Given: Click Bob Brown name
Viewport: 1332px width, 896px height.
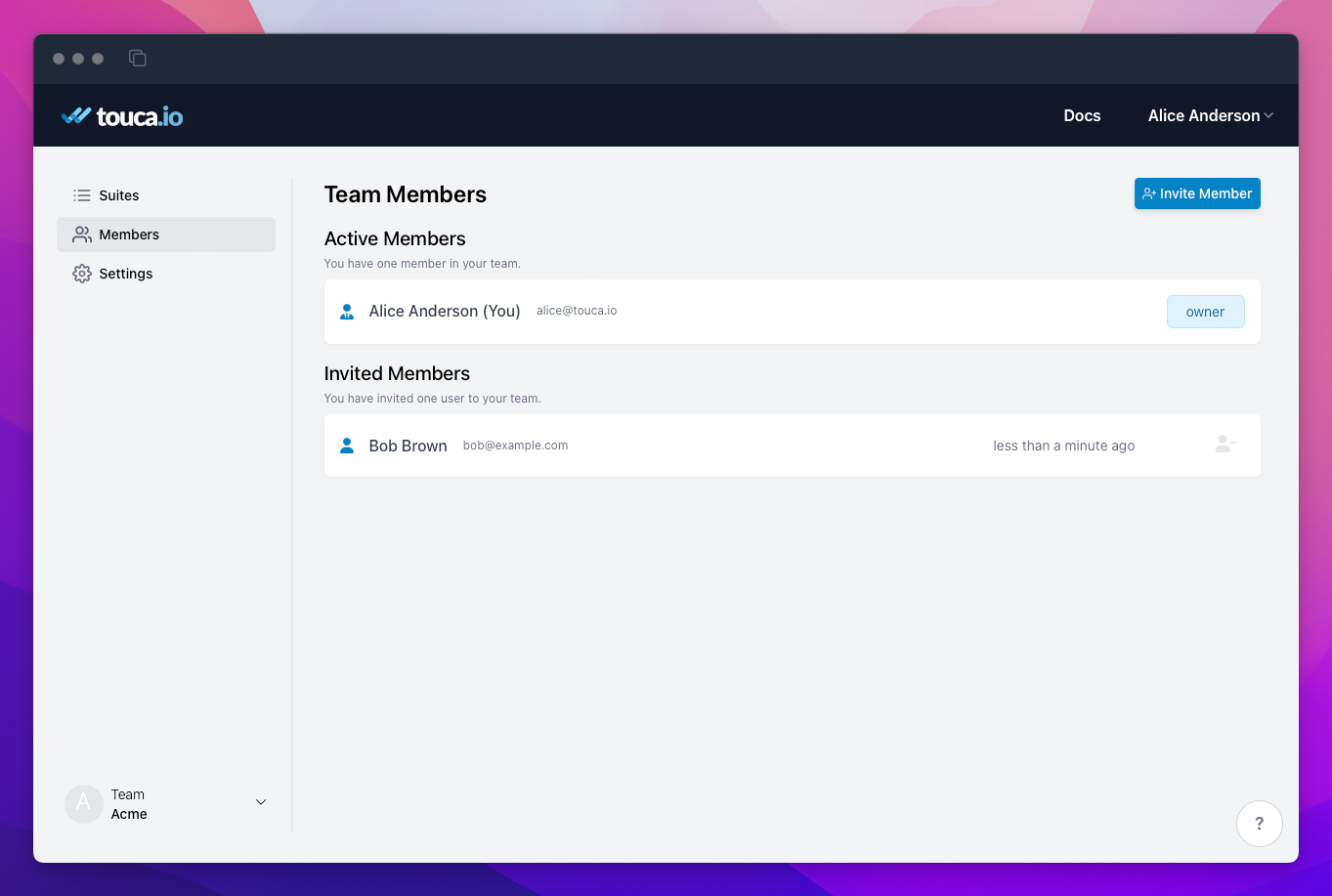Looking at the screenshot, I should [x=408, y=446].
